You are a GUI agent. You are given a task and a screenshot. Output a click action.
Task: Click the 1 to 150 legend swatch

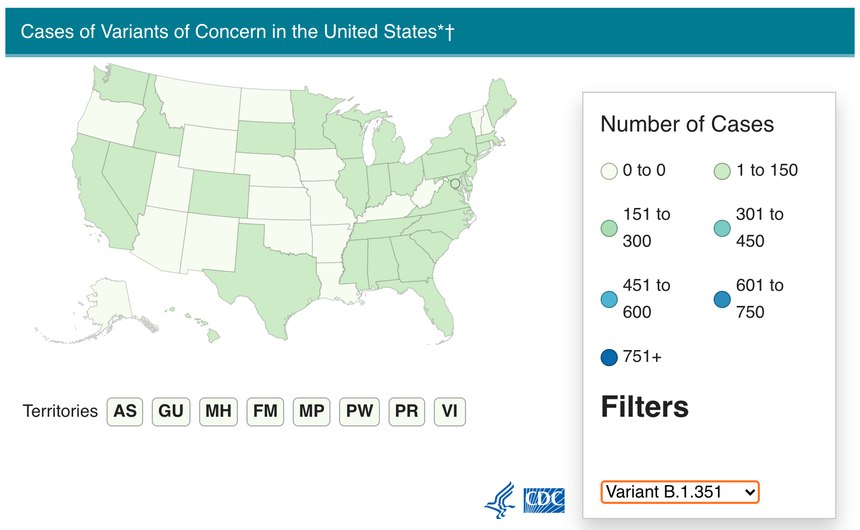pos(722,171)
